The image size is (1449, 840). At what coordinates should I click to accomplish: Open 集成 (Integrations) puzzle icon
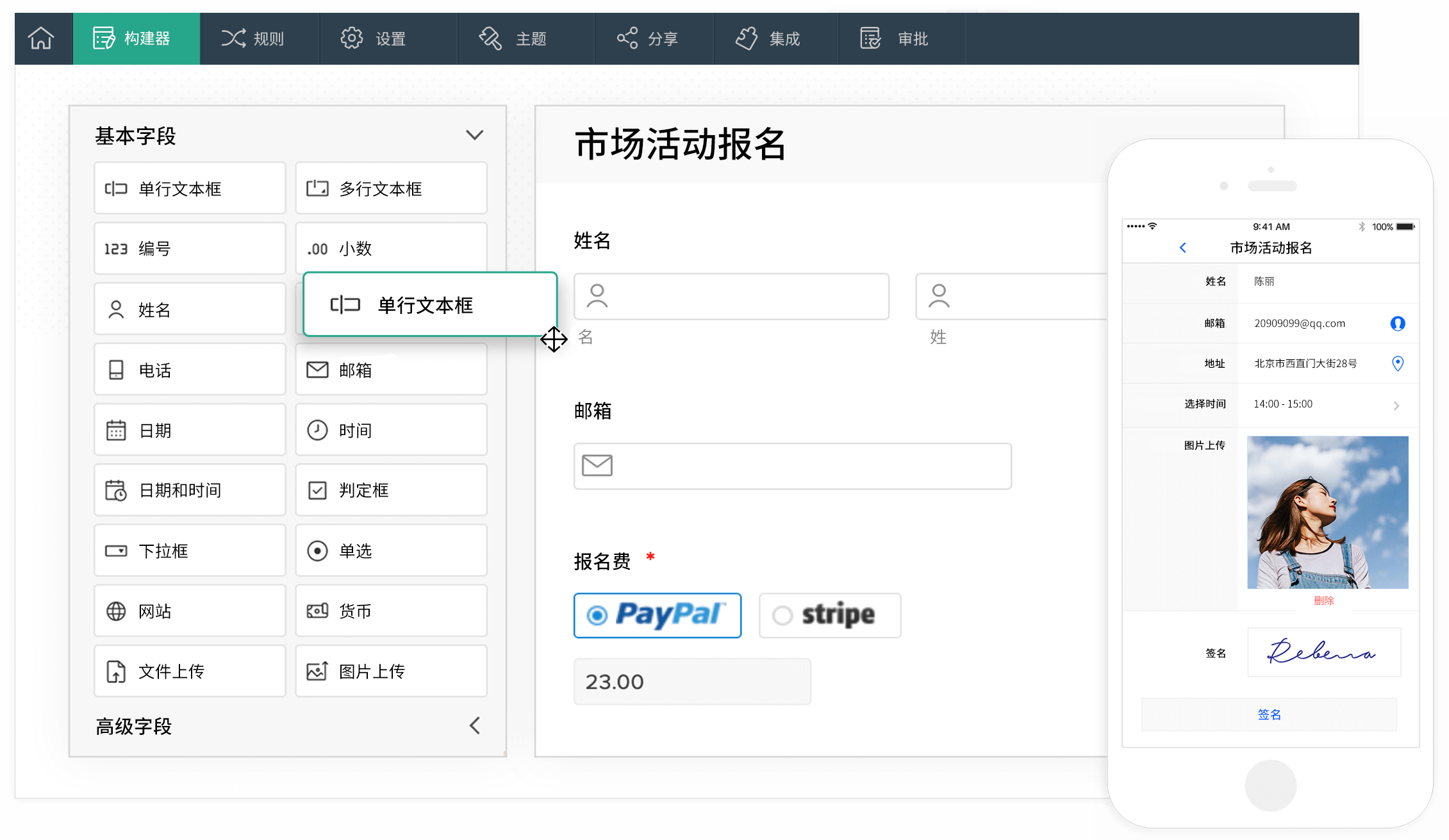(x=747, y=38)
